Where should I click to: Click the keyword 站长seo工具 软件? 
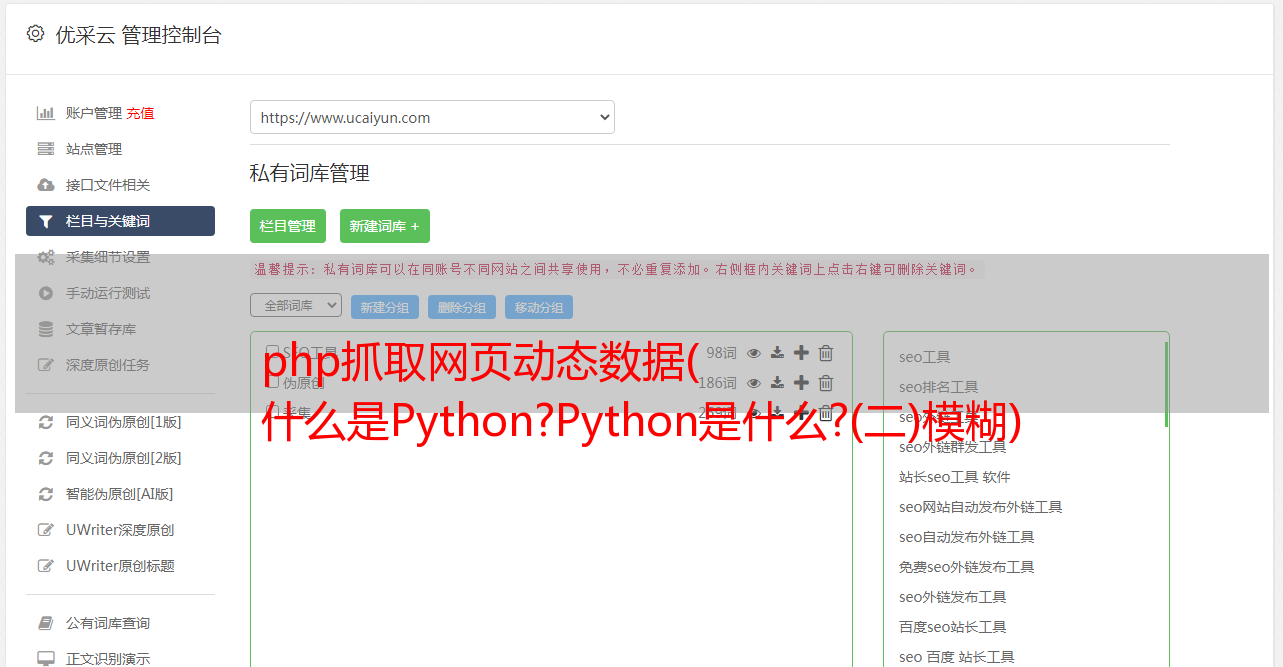pos(955,477)
